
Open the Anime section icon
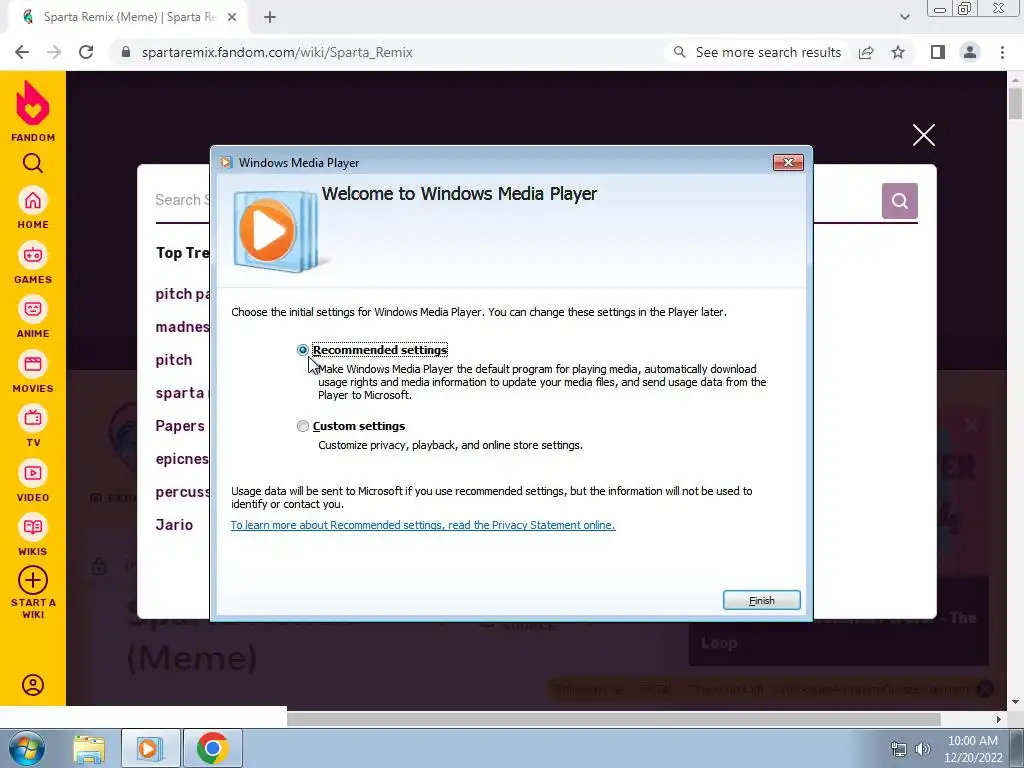click(33, 309)
